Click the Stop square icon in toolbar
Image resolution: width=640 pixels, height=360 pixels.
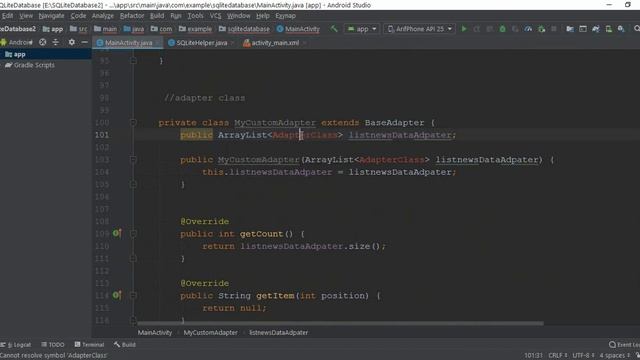554,29
